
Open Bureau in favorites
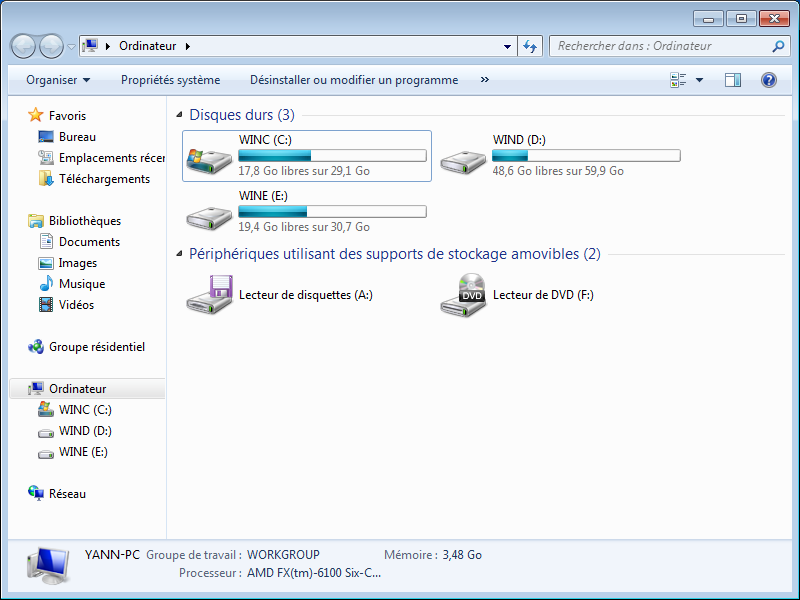[x=77, y=137]
